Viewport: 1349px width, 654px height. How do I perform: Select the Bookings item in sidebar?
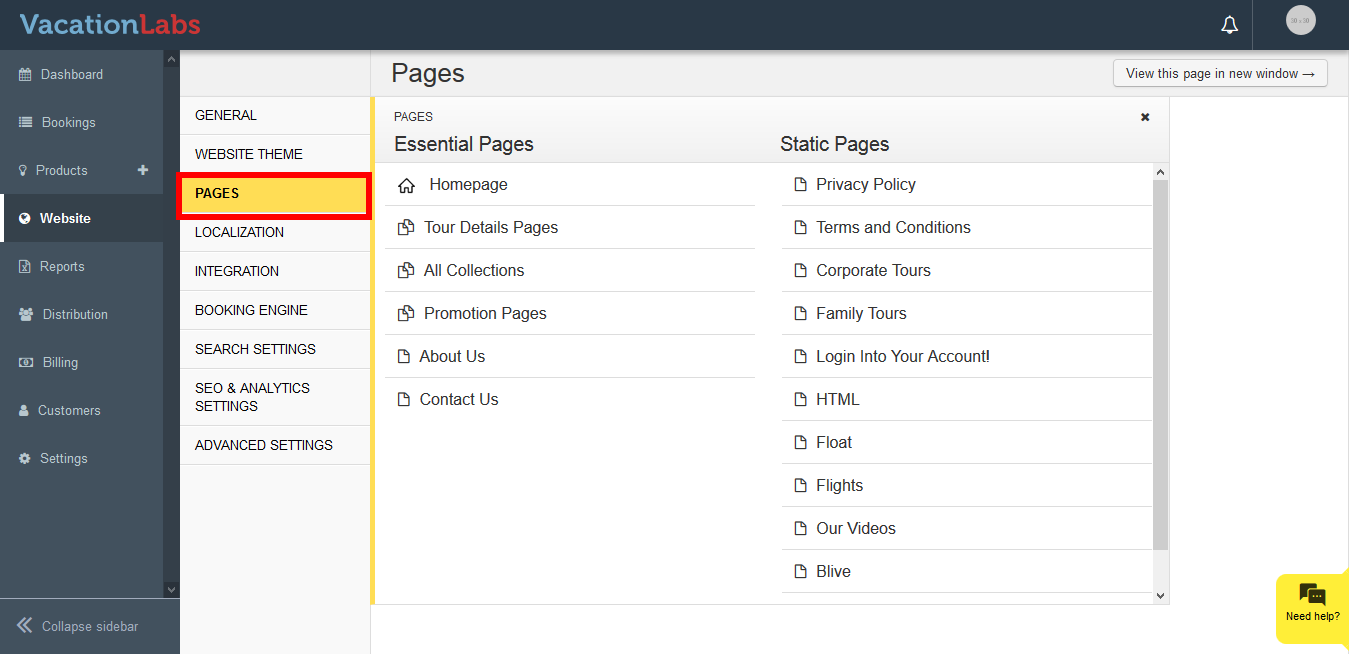tap(68, 123)
